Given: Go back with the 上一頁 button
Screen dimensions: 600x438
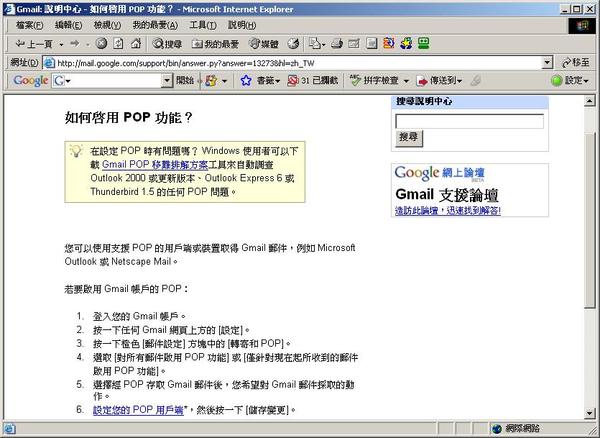Looking at the screenshot, I should coord(33,44).
